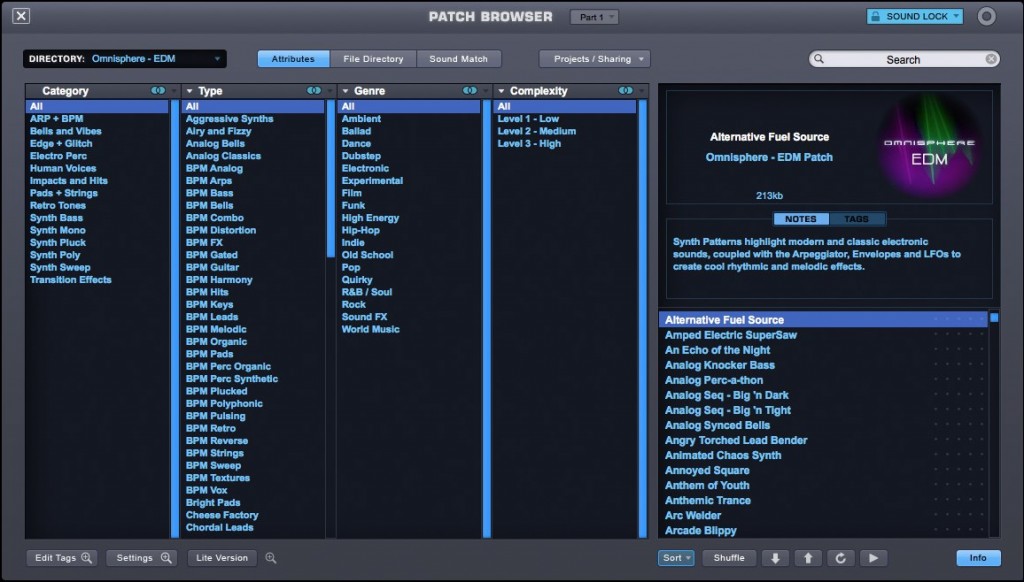Click into the Search field

pos(904,59)
